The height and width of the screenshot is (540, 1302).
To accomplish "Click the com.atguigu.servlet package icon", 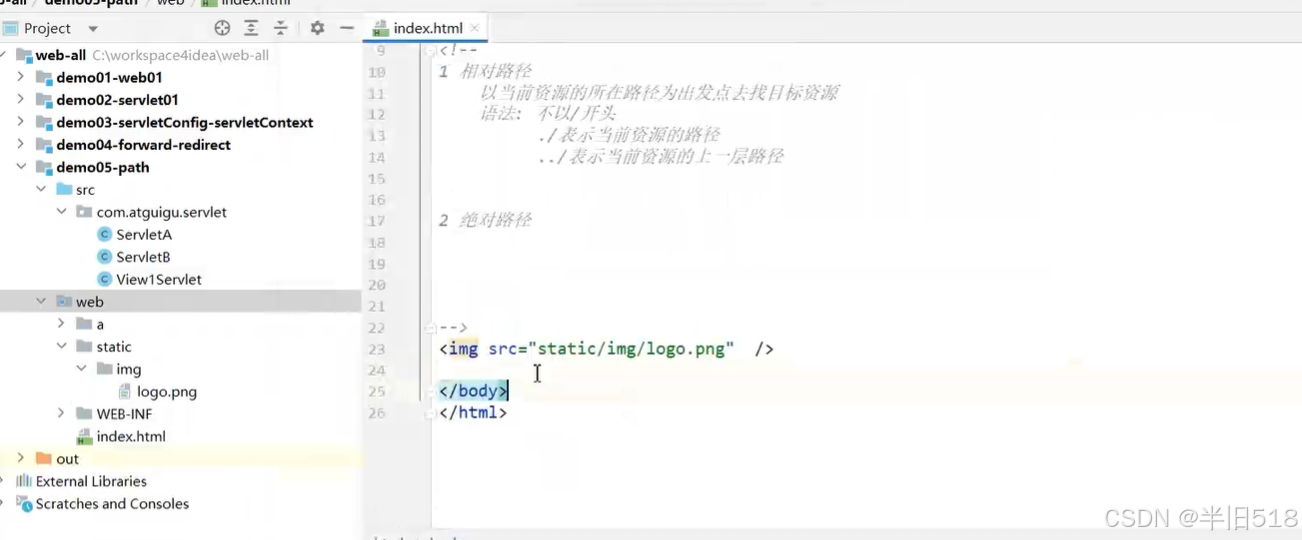I will pyautogui.click(x=84, y=212).
